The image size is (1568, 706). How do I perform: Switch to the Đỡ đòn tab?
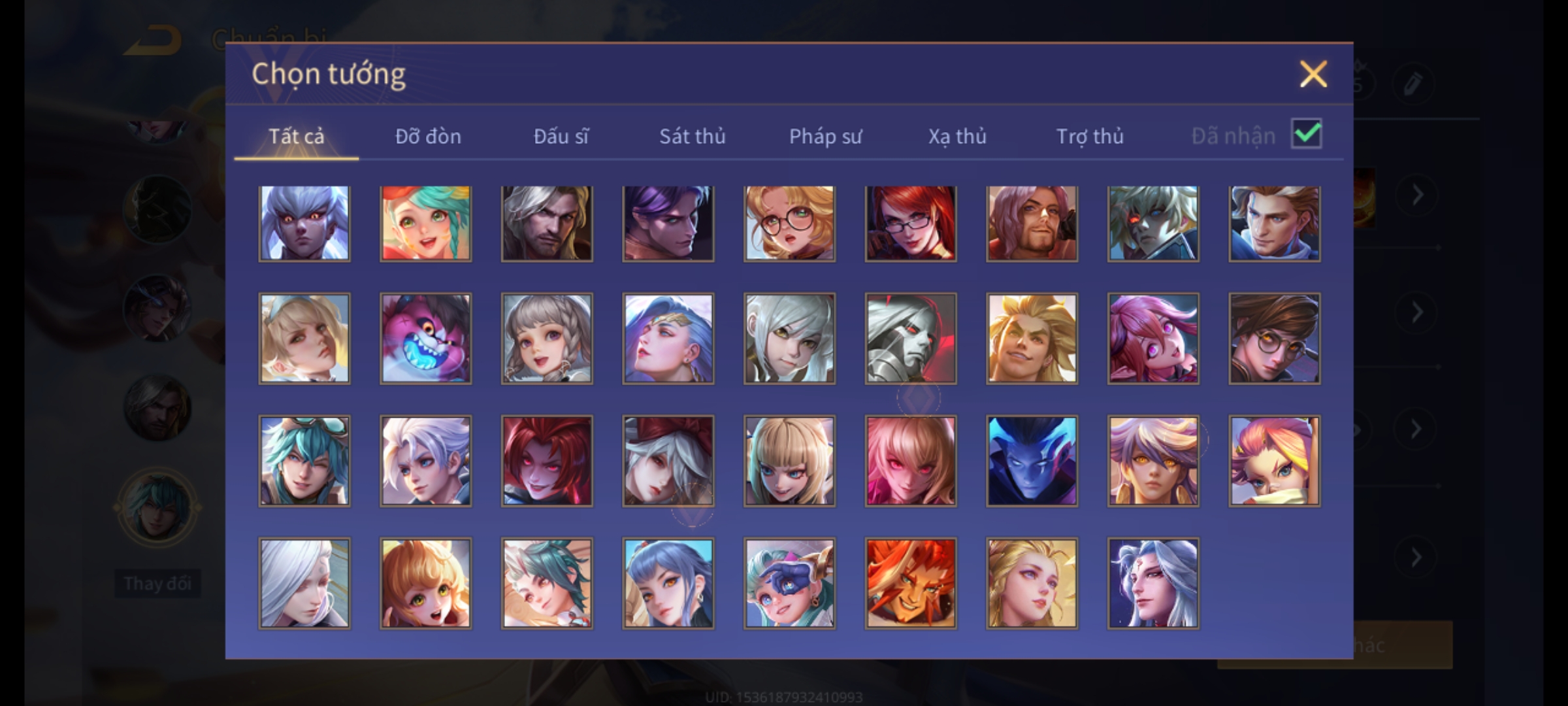[x=428, y=136]
